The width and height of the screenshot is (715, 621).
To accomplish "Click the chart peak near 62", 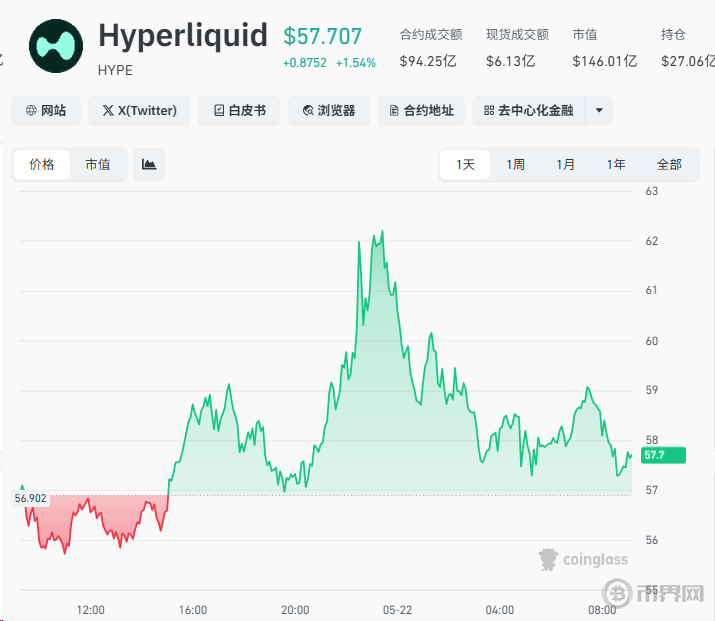I will pyautogui.click(x=383, y=232).
